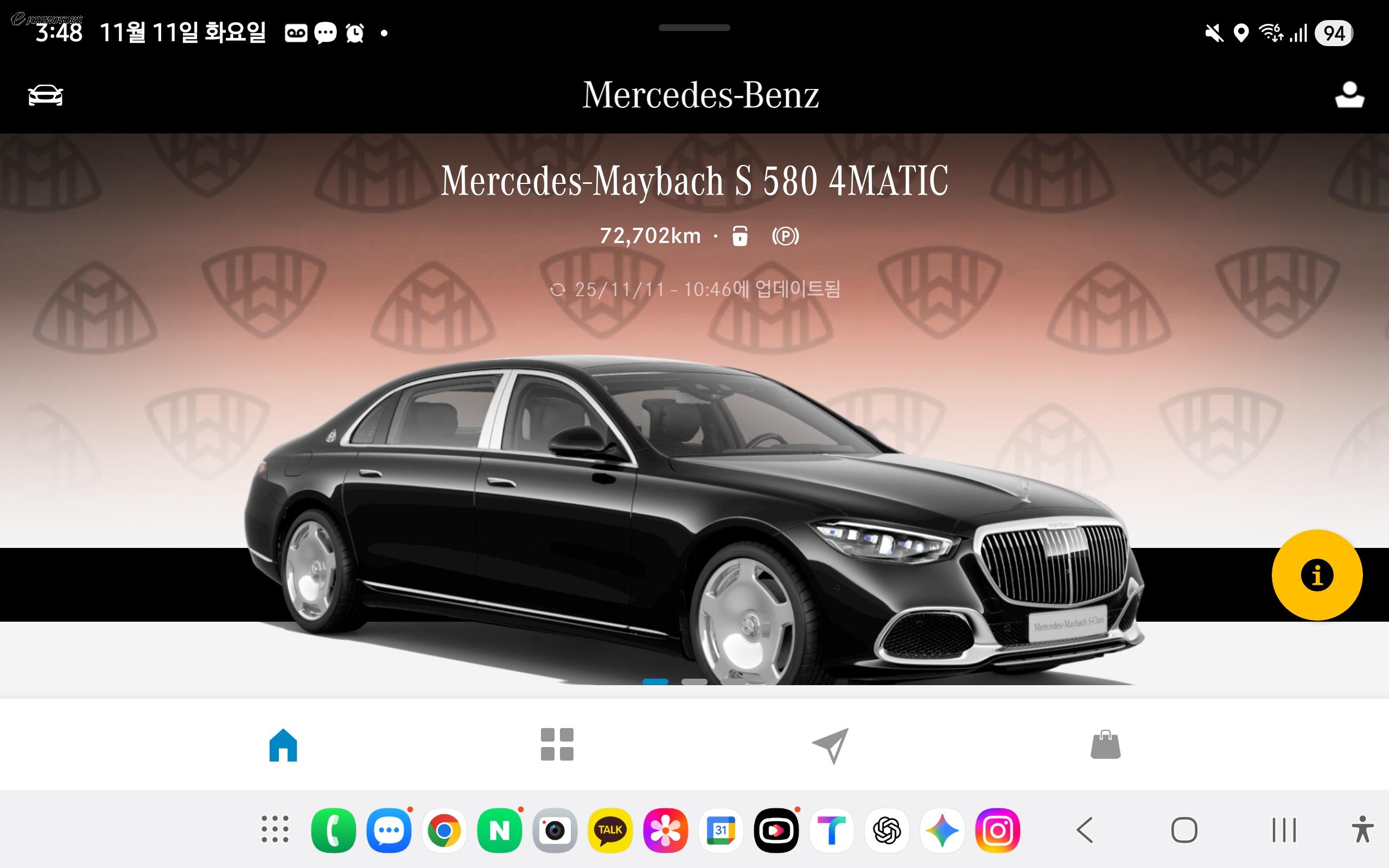Launch the Chrome browser from taskbar
Image resolution: width=1389 pixels, height=868 pixels.
pos(444,830)
